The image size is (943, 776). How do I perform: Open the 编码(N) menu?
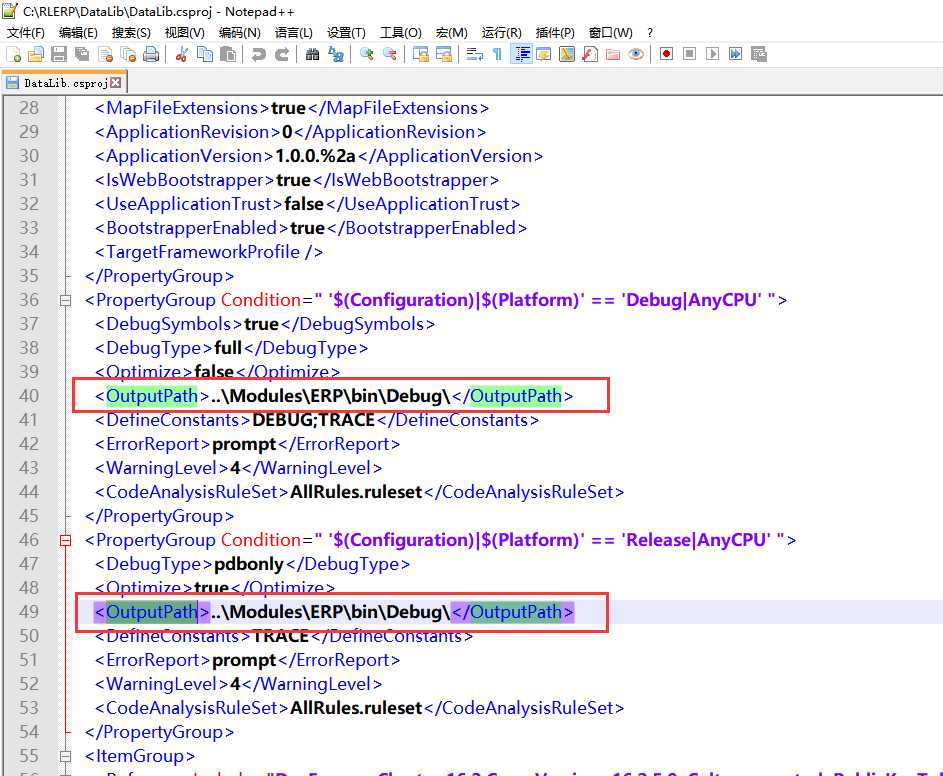[x=239, y=32]
